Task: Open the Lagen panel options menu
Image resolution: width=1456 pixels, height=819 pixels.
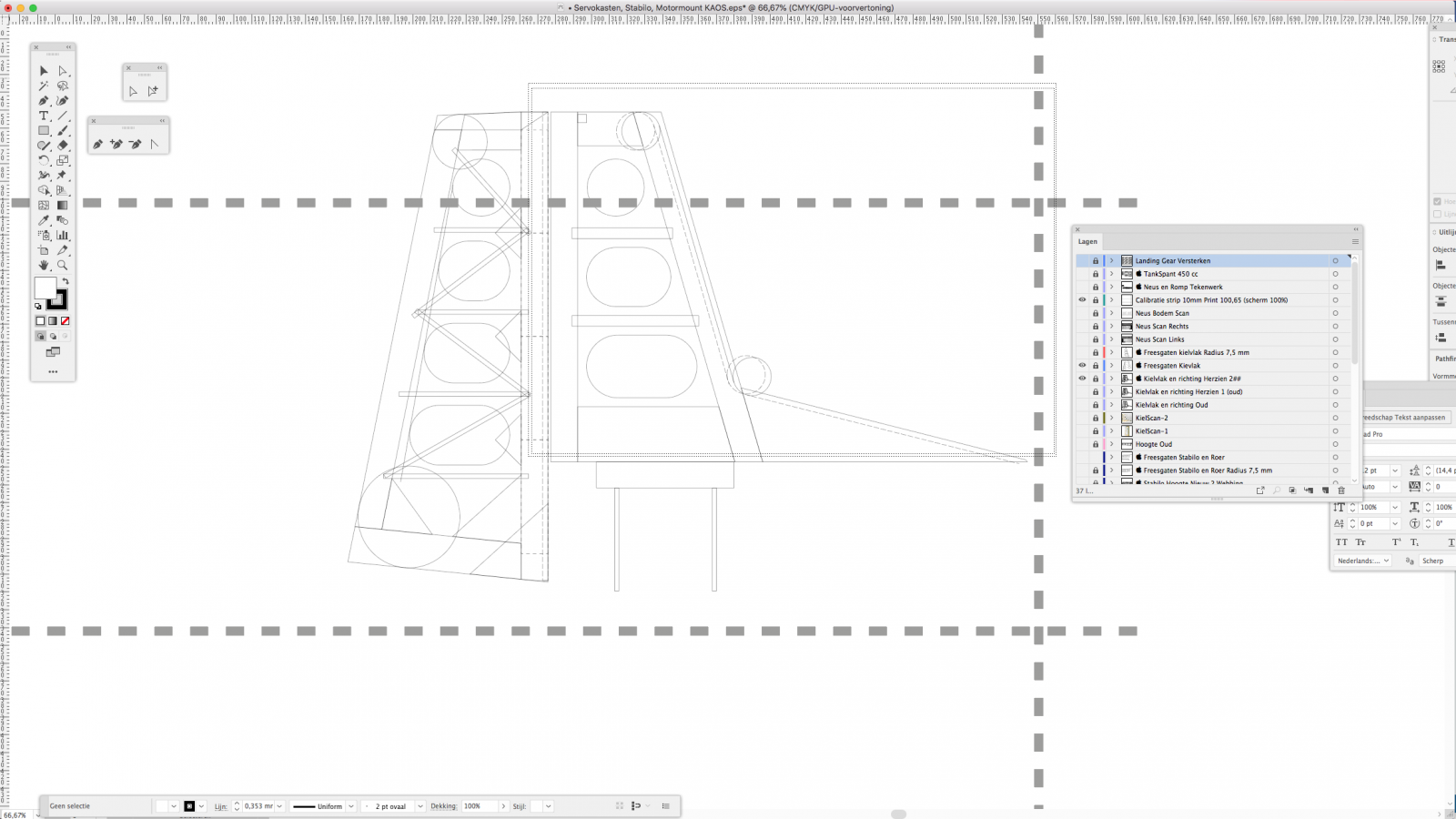Action: point(1355,242)
